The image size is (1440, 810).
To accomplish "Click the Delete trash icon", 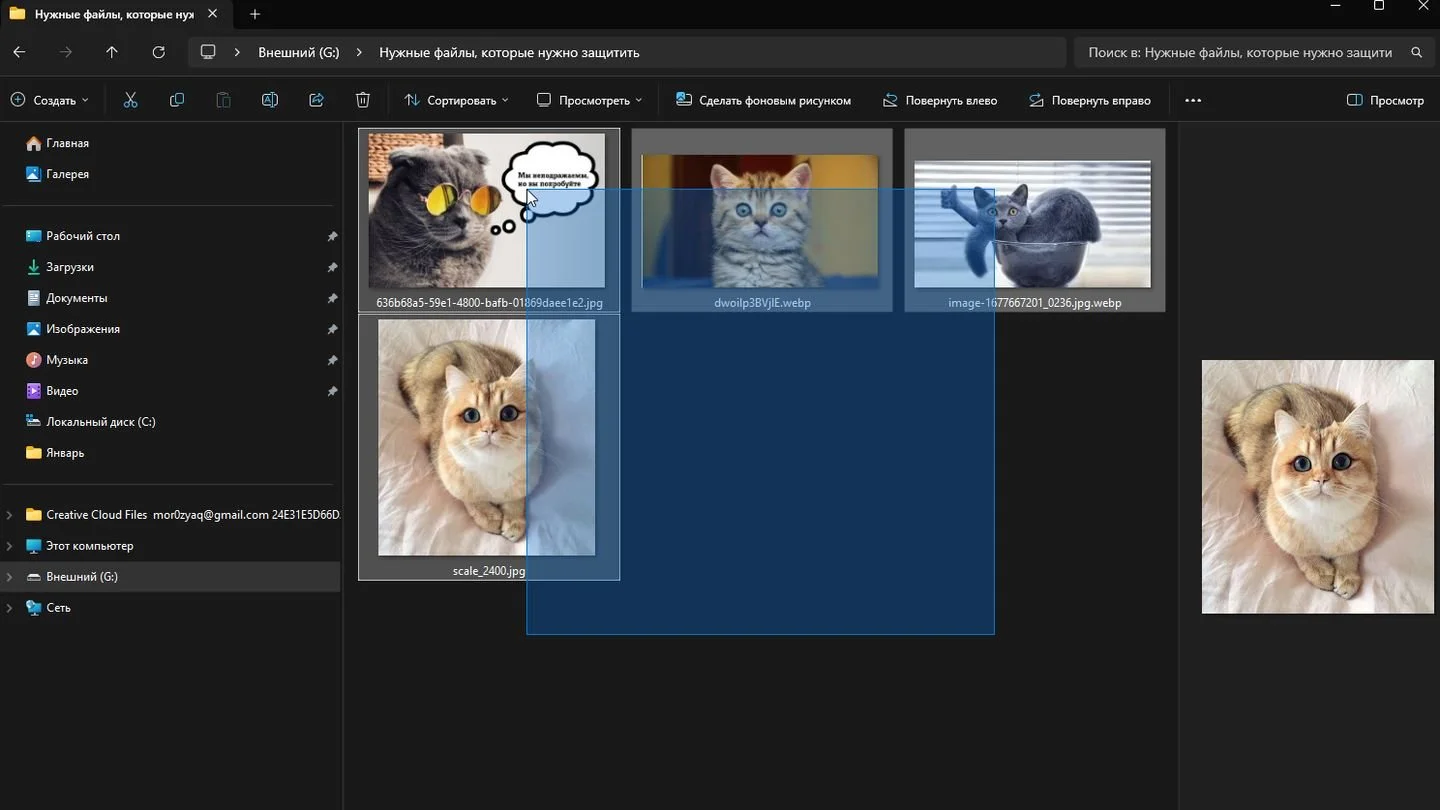I will point(363,100).
